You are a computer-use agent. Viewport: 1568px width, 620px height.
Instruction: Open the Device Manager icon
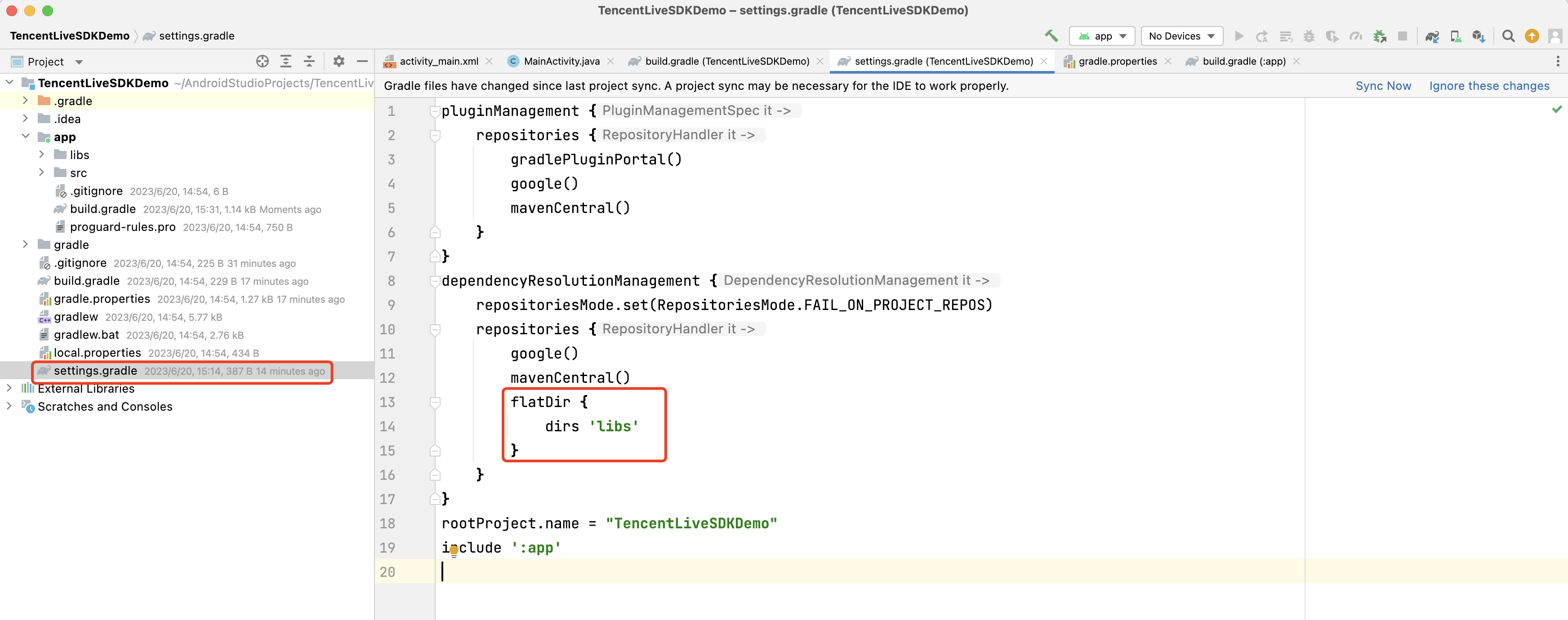tap(1456, 36)
